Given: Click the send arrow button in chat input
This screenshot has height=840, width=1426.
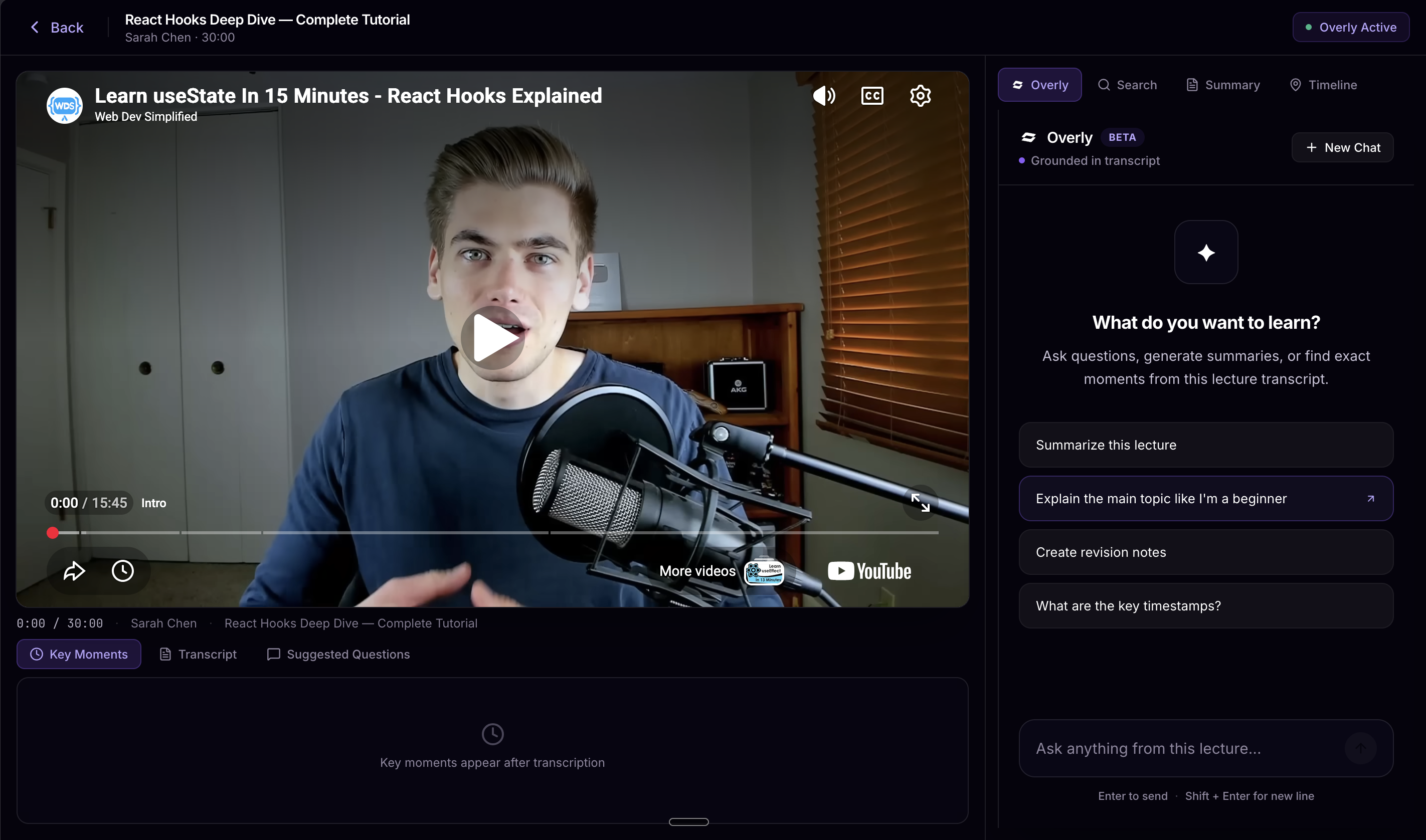Looking at the screenshot, I should (x=1360, y=748).
